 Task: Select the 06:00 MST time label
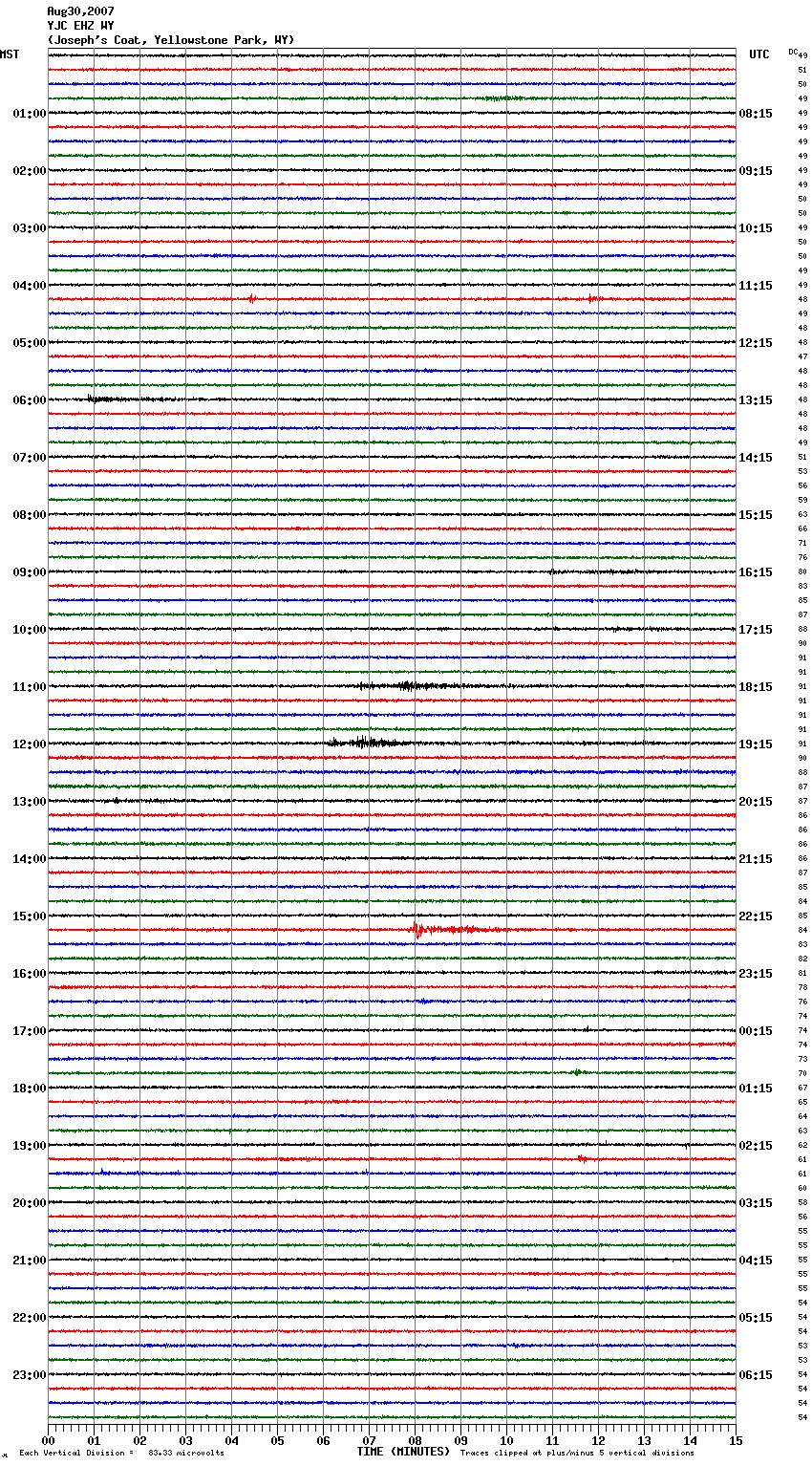pyautogui.click(x=30, y=400)
